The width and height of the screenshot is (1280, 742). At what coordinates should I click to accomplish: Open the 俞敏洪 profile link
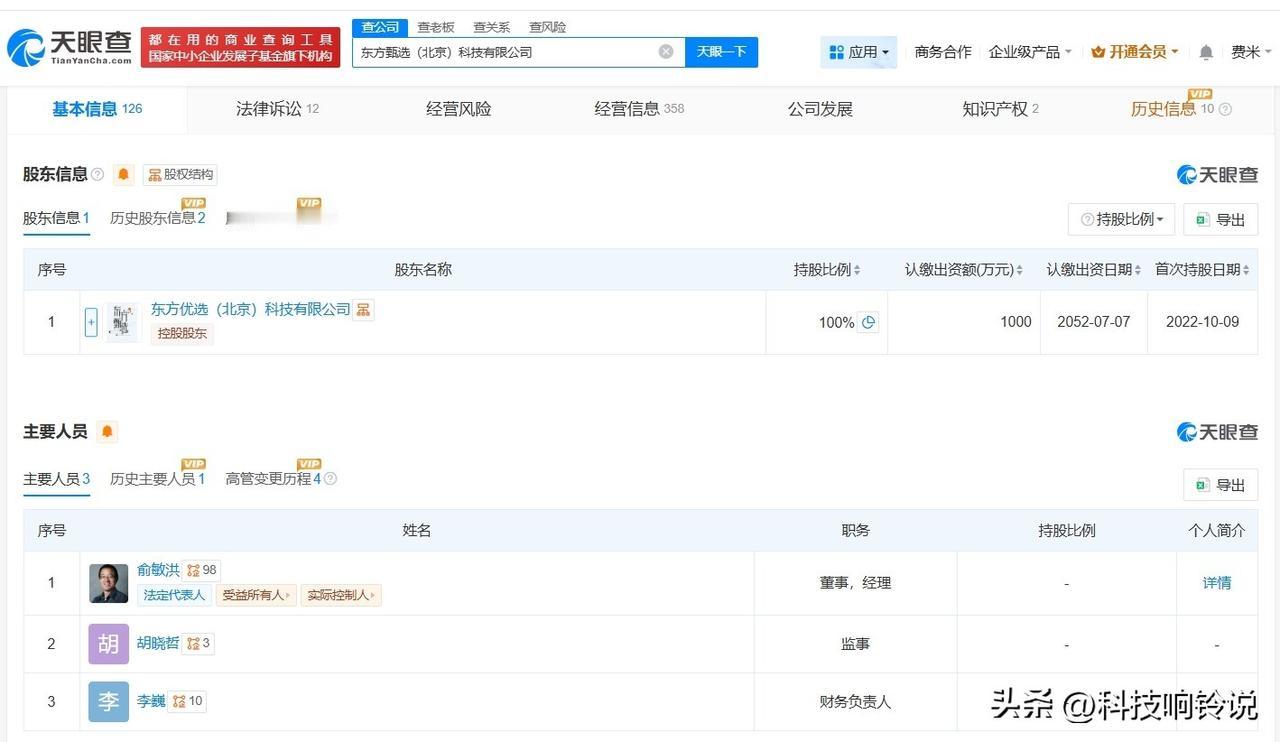click(x=158, y=570)
